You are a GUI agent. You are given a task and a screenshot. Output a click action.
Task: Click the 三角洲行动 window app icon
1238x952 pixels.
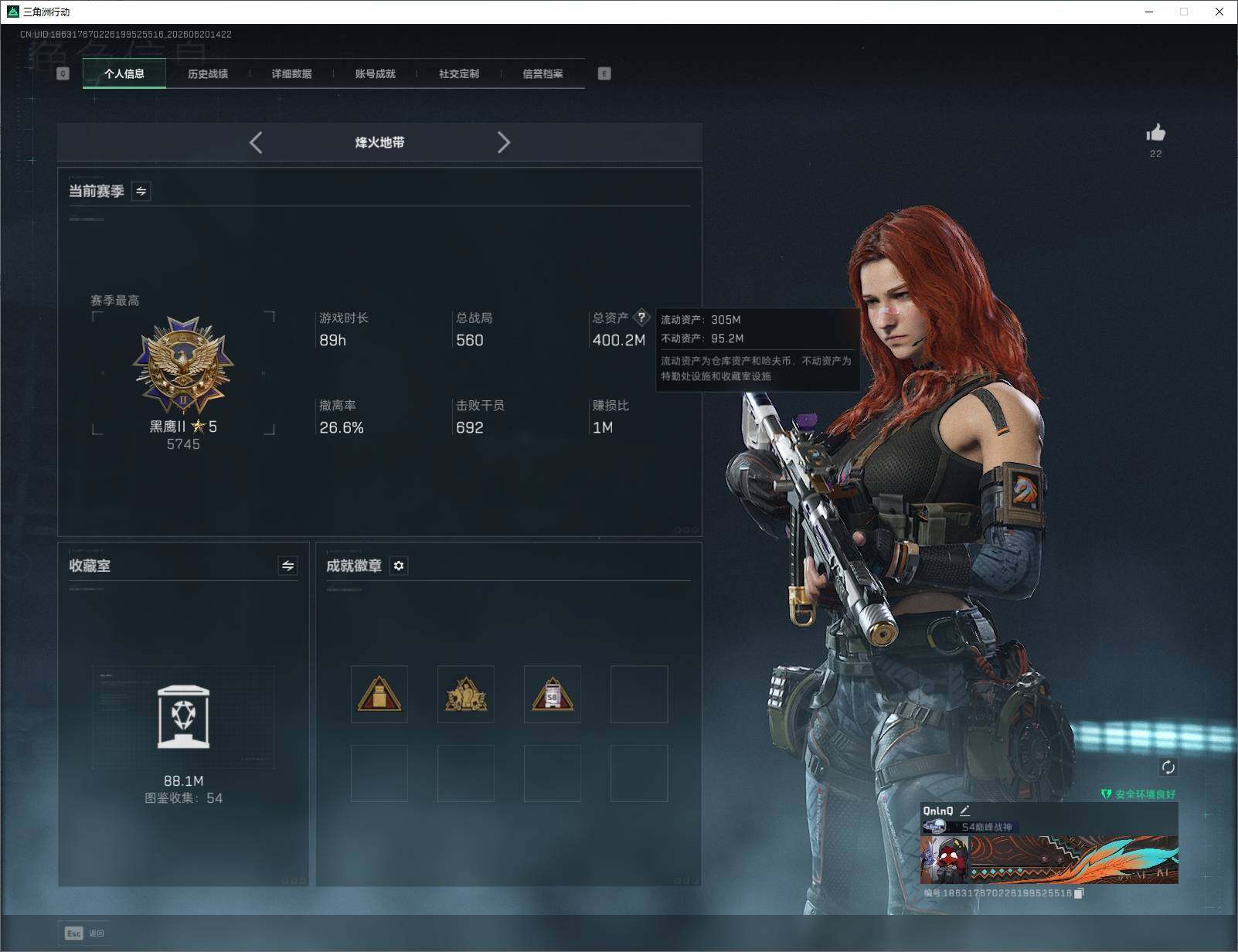[x=12, y=12]
